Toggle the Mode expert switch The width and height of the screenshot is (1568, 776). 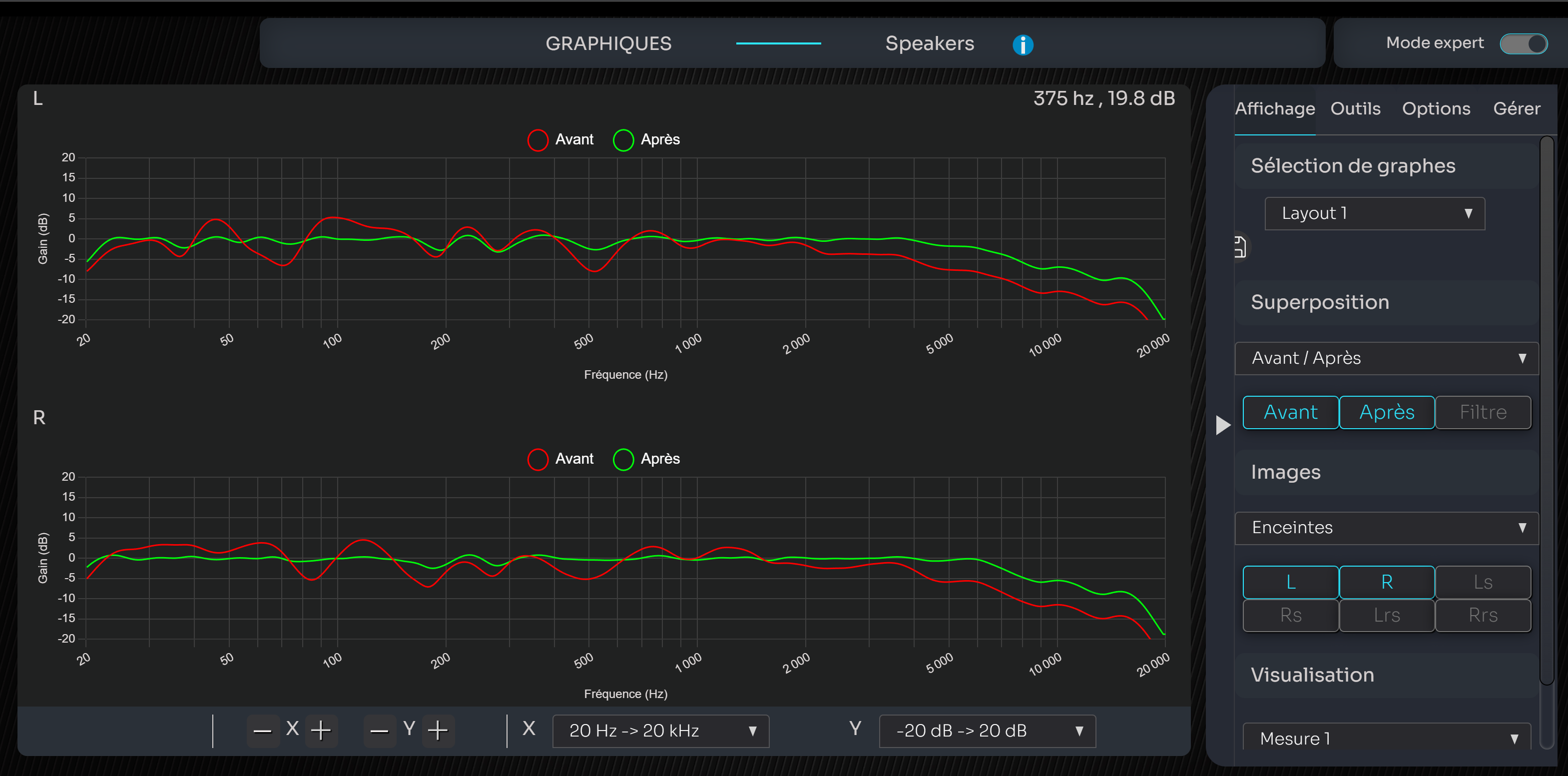[1523, 44]
